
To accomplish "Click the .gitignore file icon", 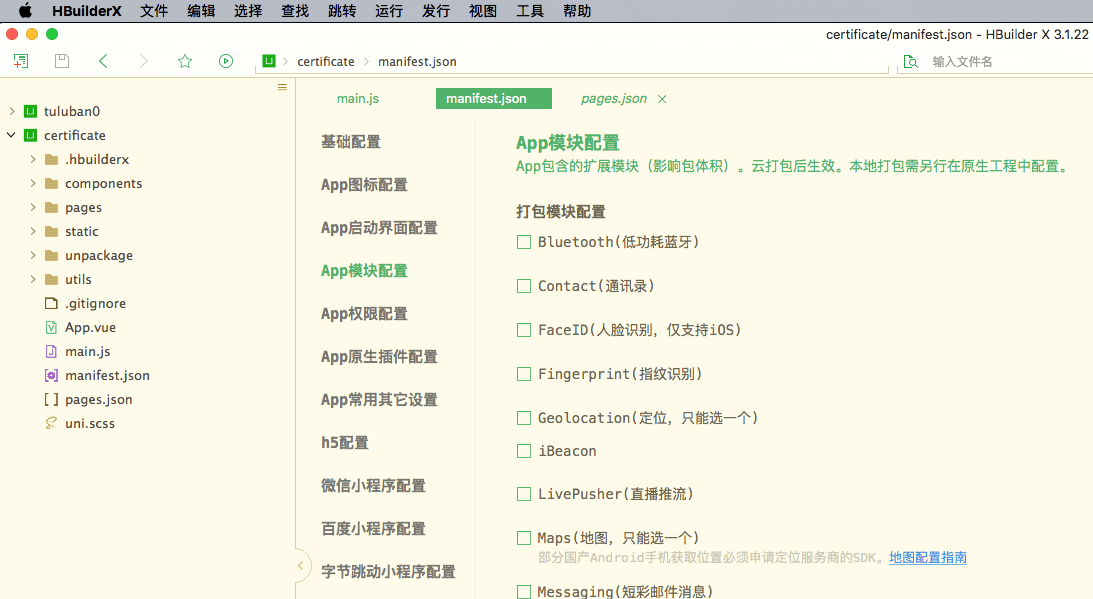I will coord(51,303).
